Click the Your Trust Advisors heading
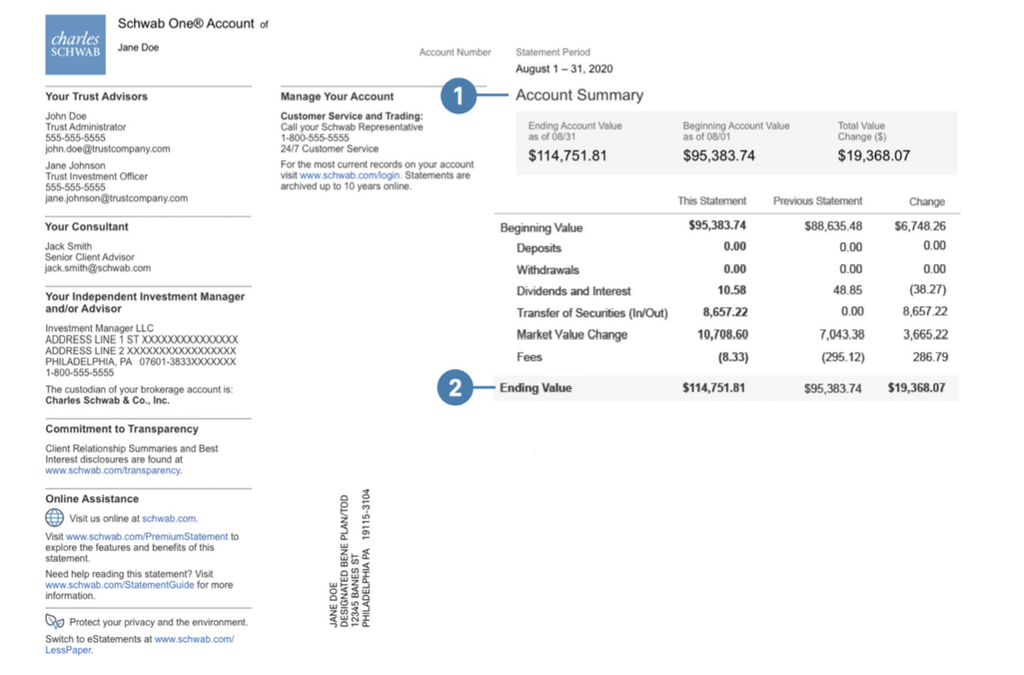1024x675 pixels. [x=96, y=97]
